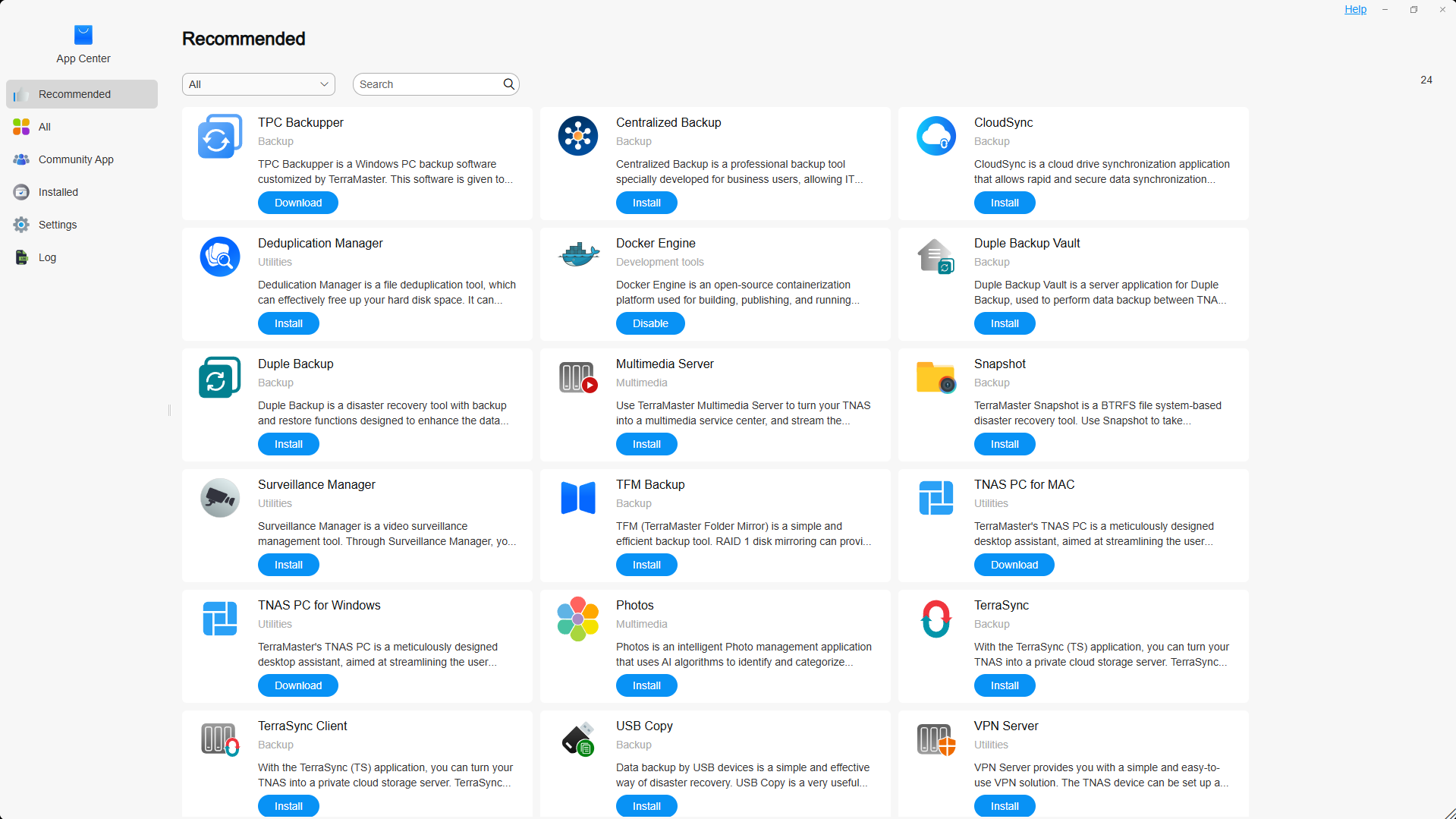Open the TerraSync app icon
The image size is (1456, 819).
(936, 619)
